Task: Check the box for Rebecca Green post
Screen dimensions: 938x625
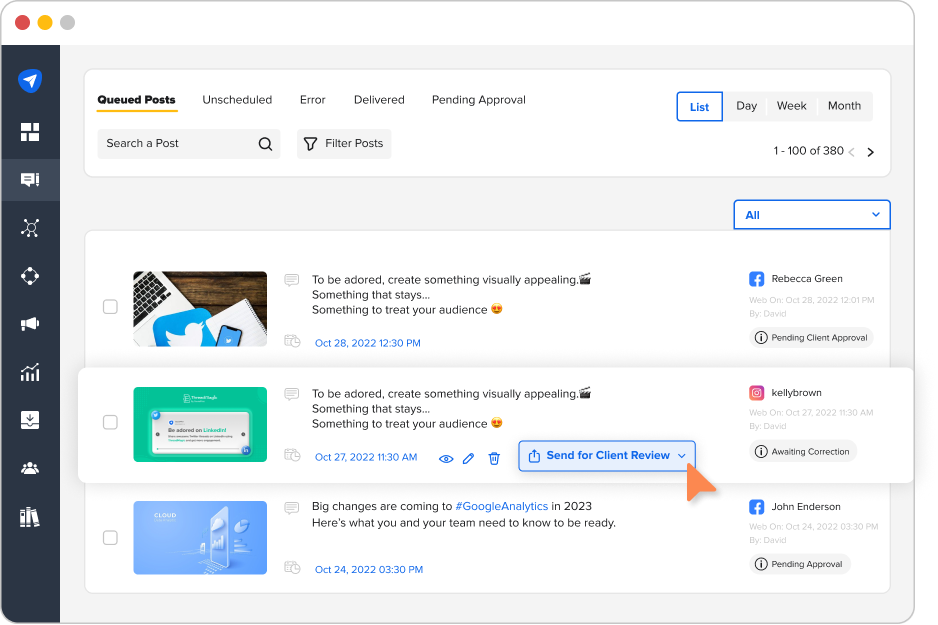Action: pyautogui.click(x=110, y=308)
